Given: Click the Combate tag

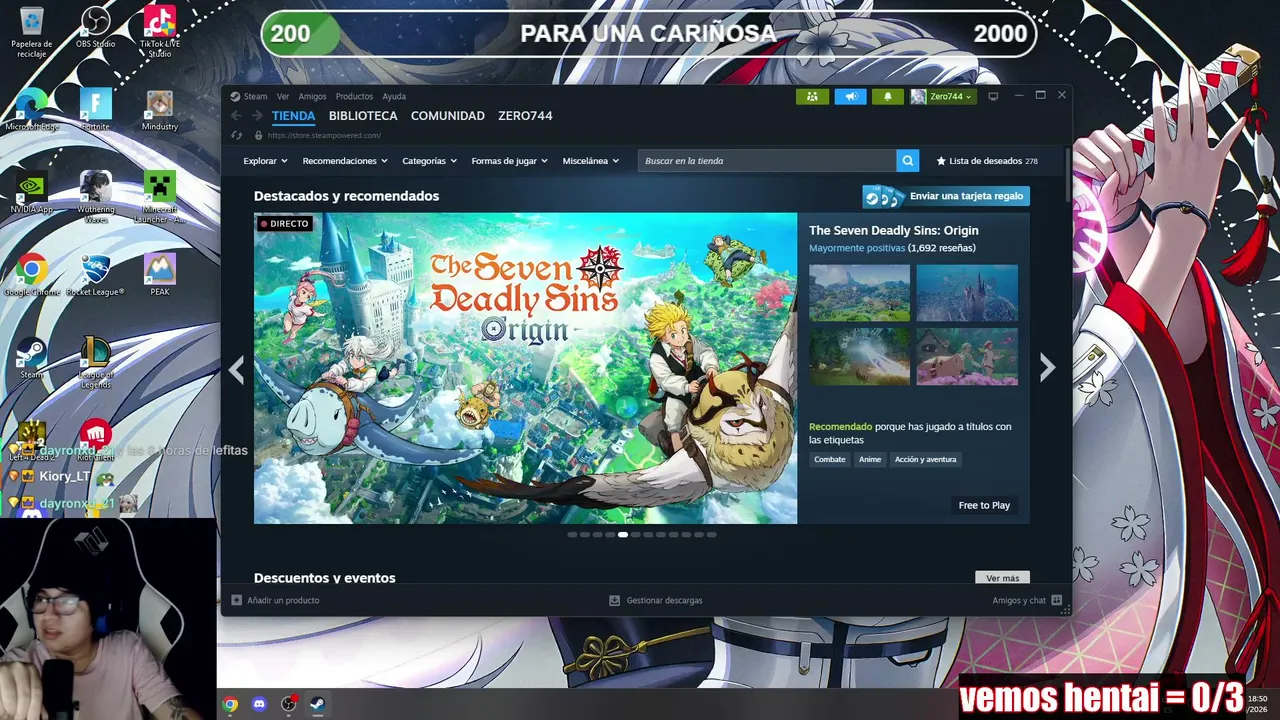Looking at the screenshot, I should (830, 459).
